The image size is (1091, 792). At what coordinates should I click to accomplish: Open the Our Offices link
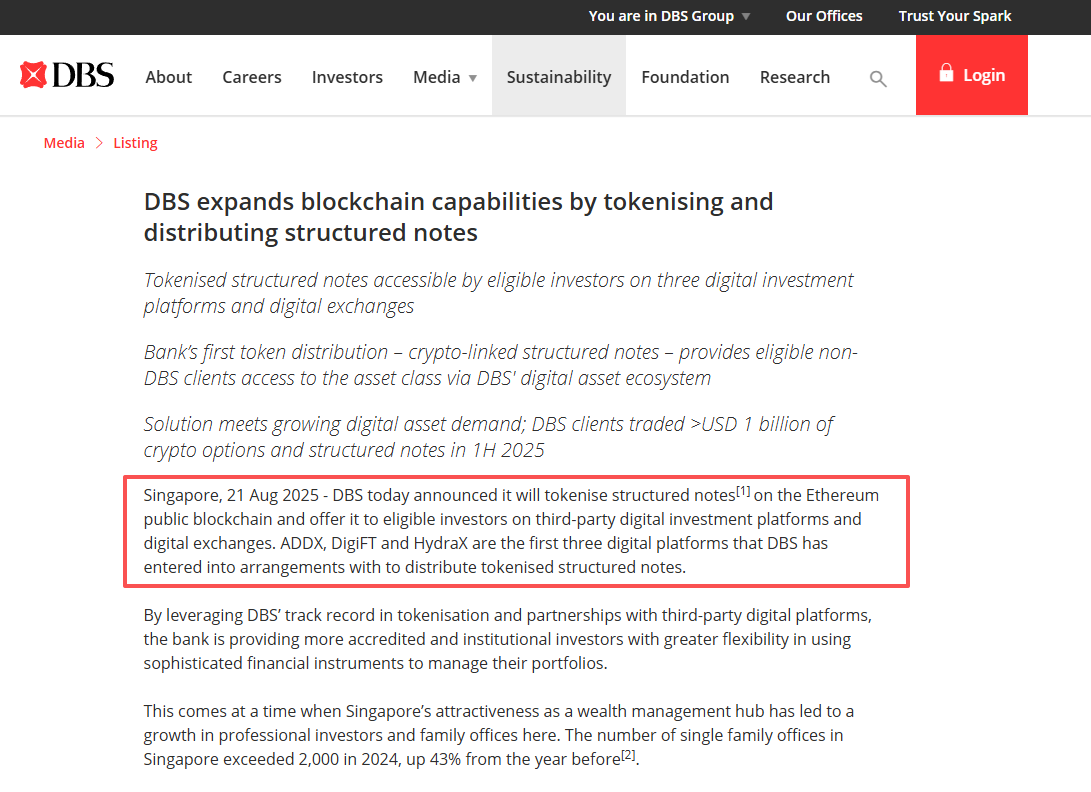(x=824, y=16)
